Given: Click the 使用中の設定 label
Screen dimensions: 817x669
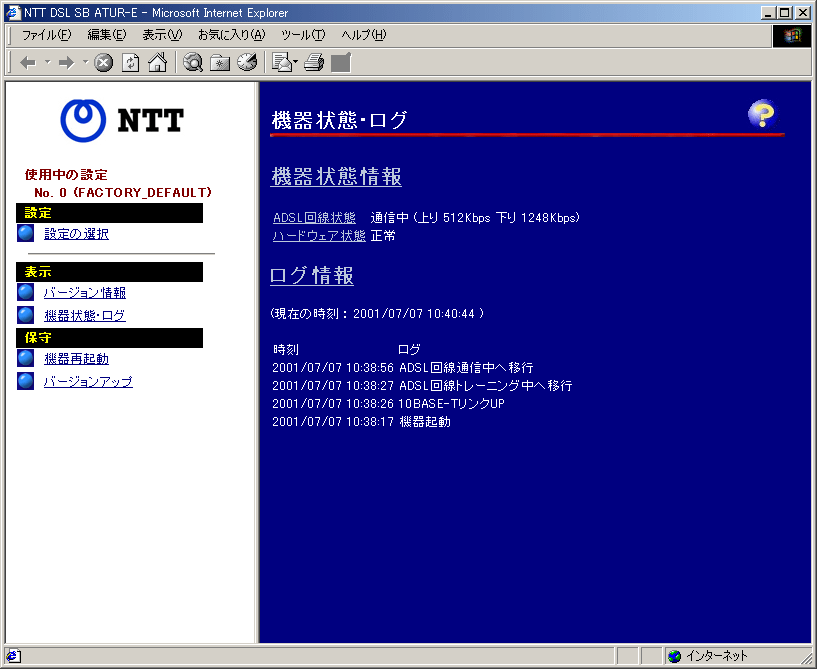Looking at the screenshot, I should [x=66, y=175].
